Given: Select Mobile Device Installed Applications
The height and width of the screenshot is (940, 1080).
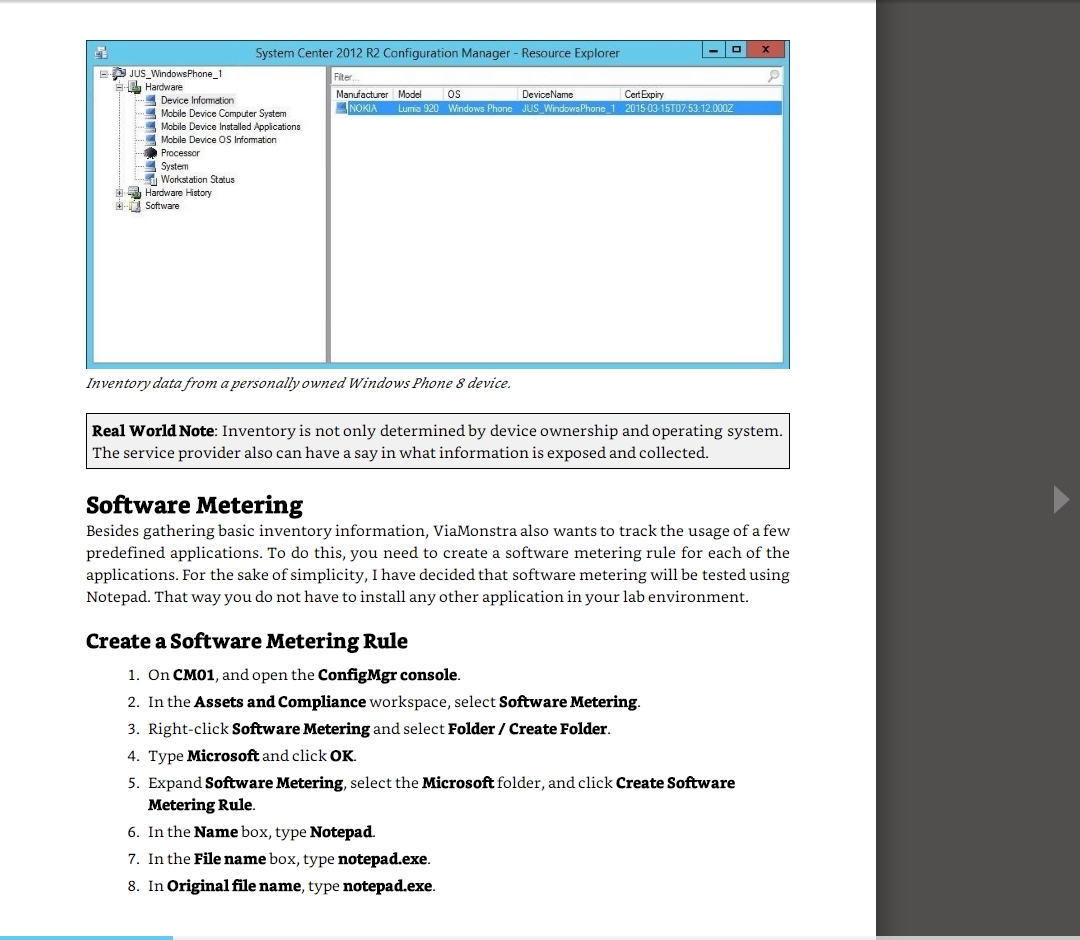Looking at the screenshot, I should (230, 127).
